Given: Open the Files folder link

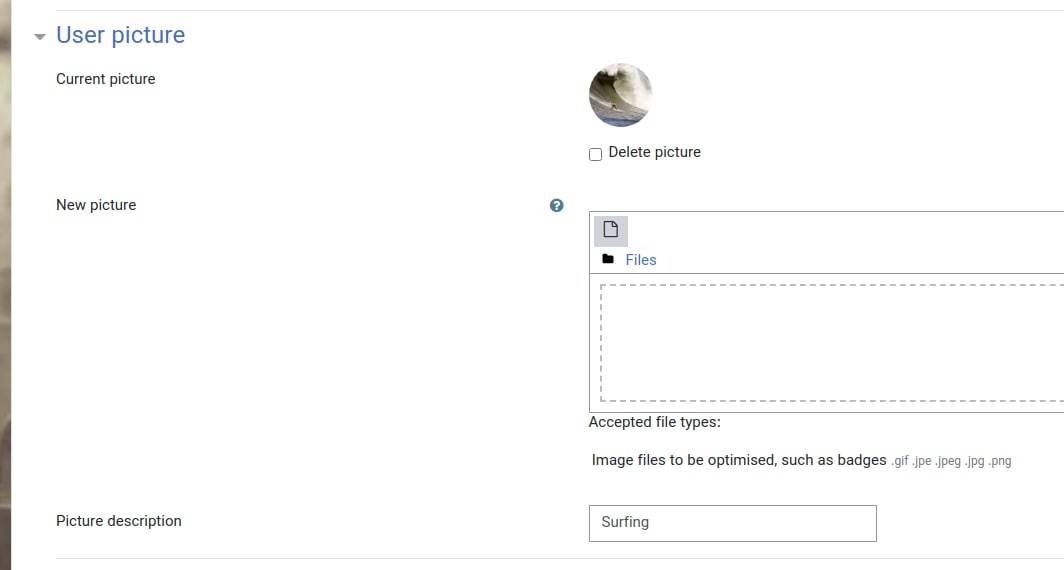Looking at the screenshot, I should click(641, 260).
